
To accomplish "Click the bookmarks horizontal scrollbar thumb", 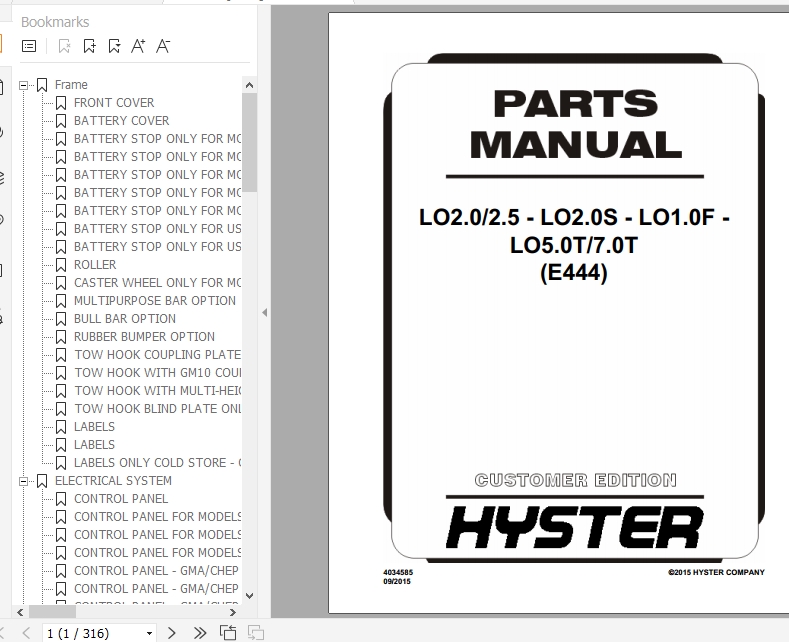I will click(x=52, y=612).
